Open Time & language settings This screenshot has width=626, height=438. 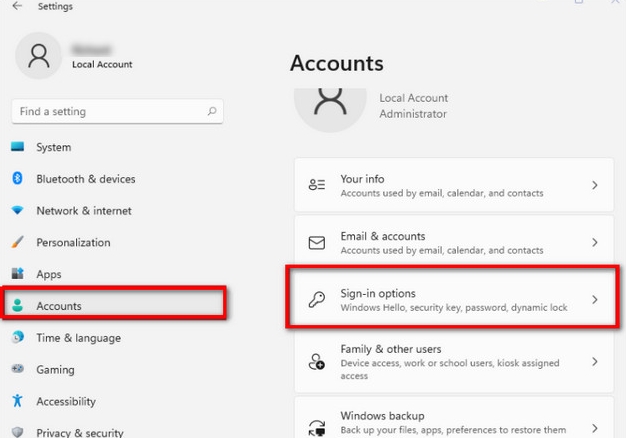coord(117,338)
